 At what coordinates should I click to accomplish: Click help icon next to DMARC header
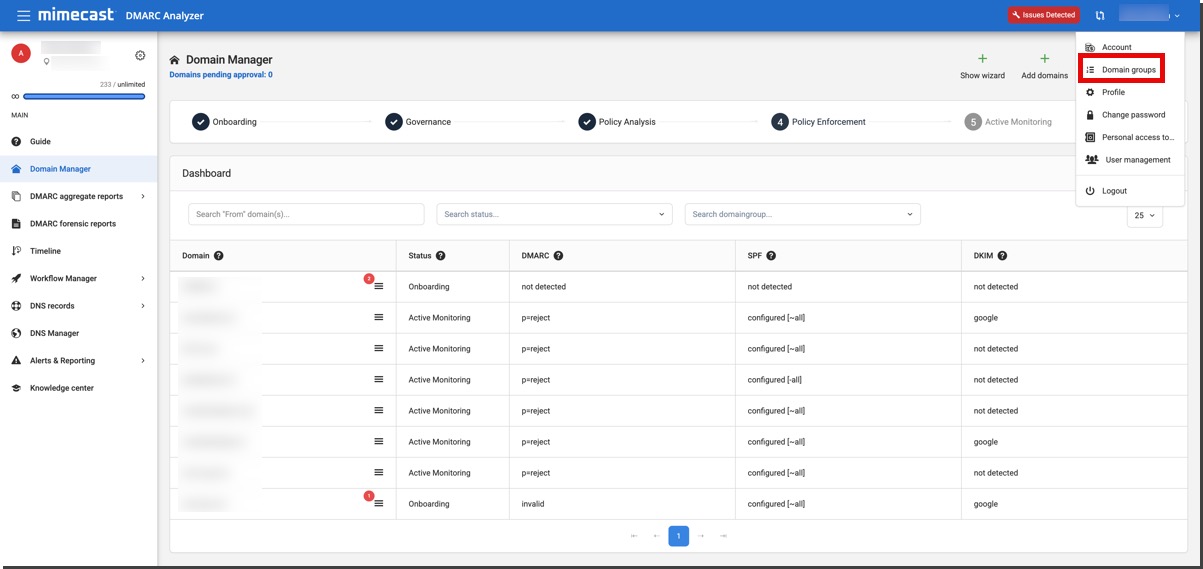click(558, 256)
